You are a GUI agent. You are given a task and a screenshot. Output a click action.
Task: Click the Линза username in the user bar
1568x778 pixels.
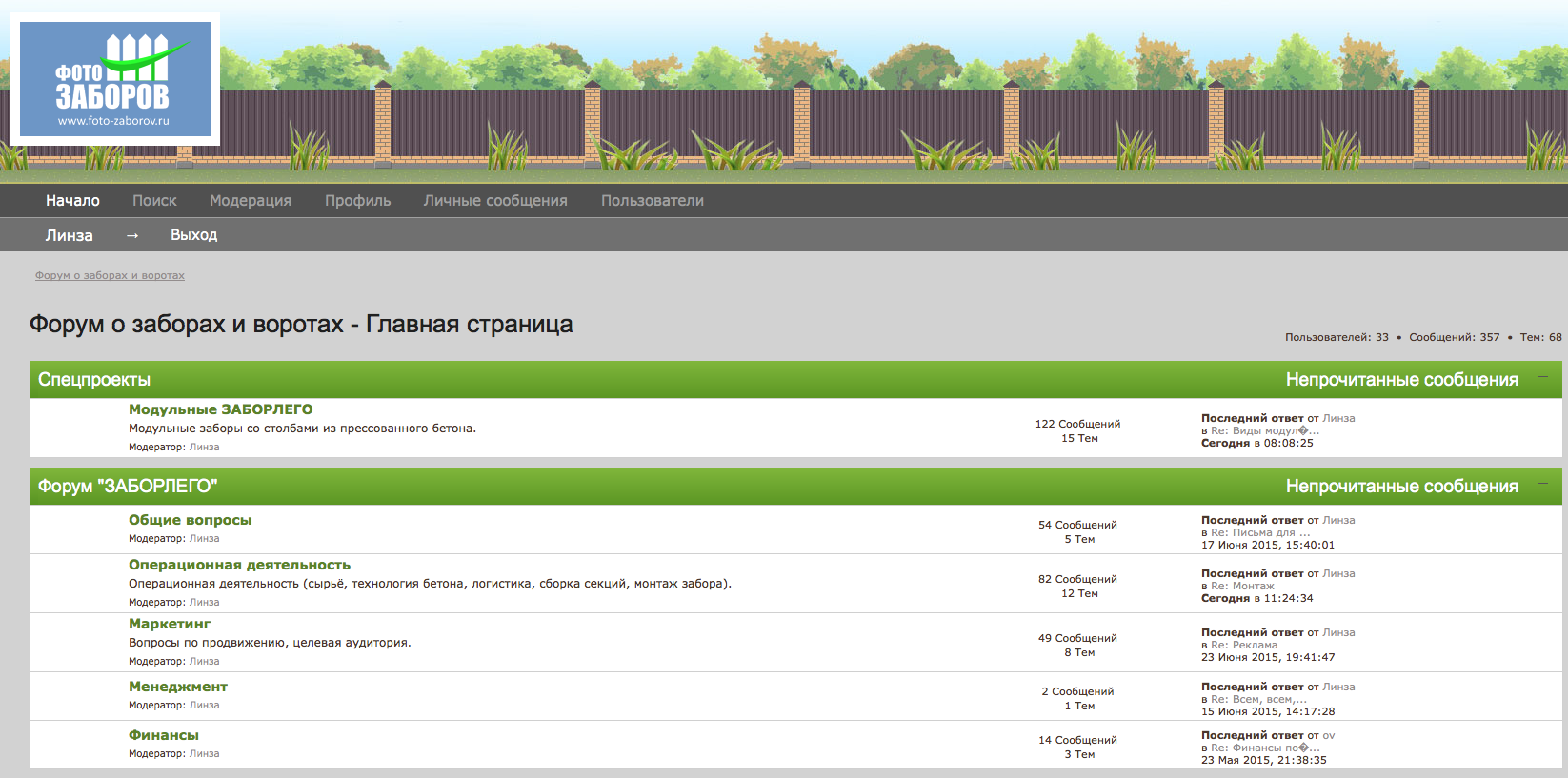click(70, 235)
